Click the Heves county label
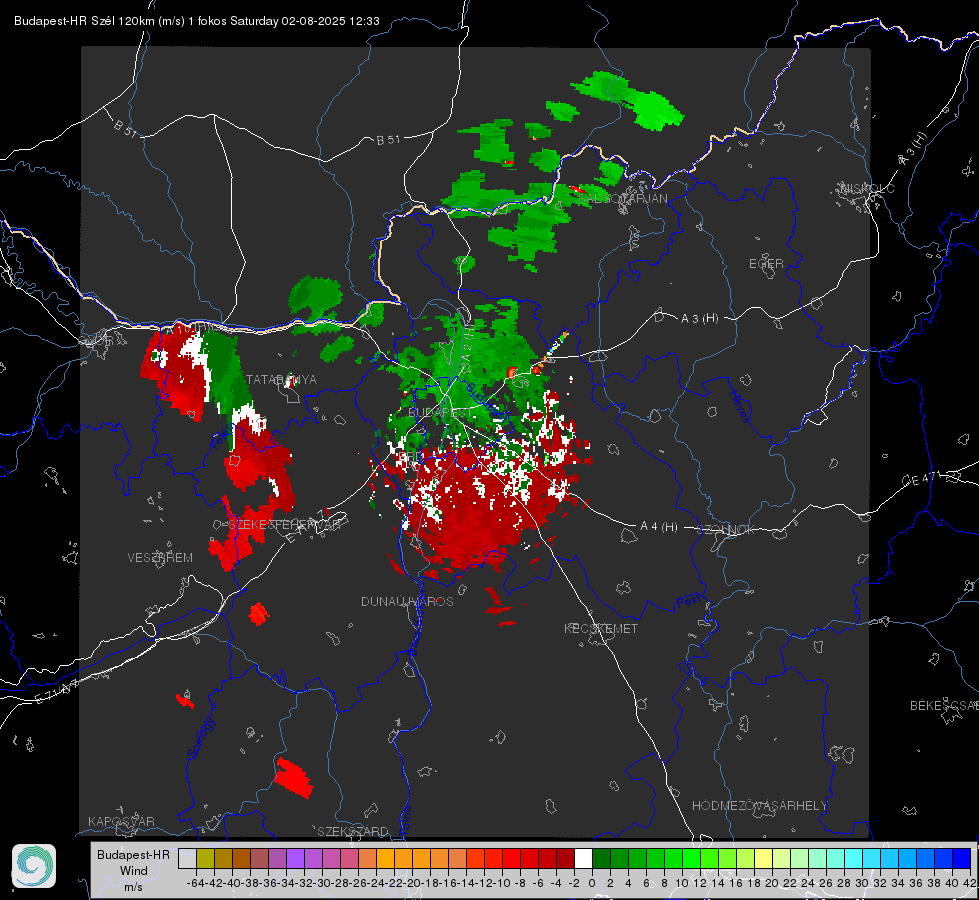The width and height of the screenshot is (979, 900). pyautogui.click(x=739, y=405)
